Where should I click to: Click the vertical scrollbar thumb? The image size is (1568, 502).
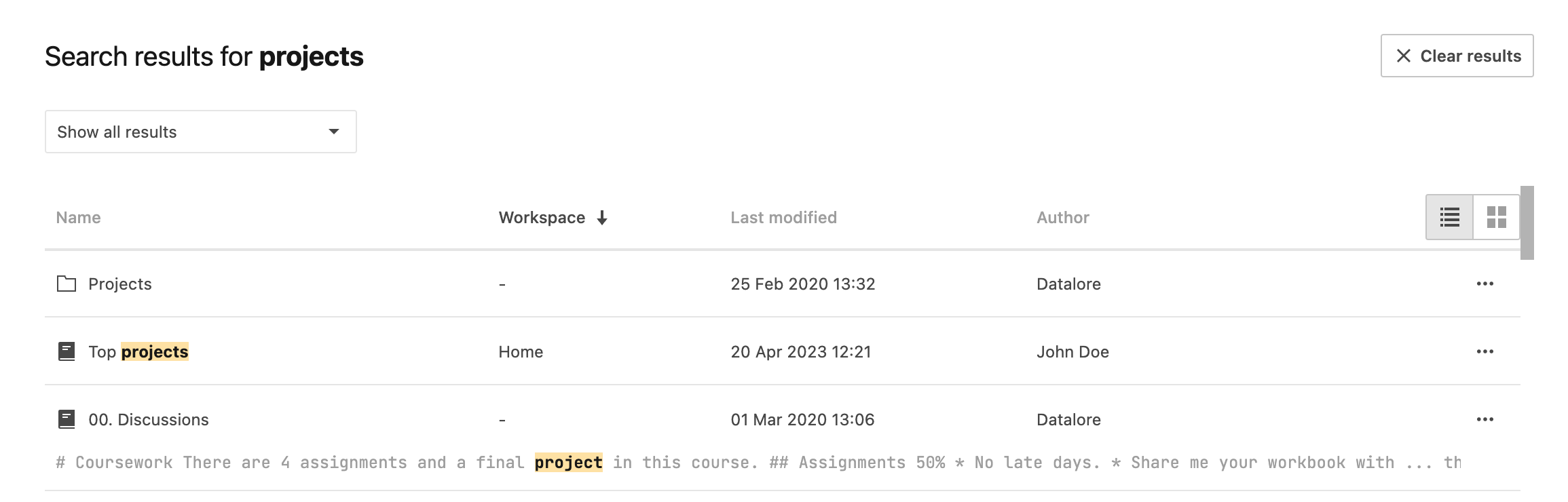point(1527,223)
